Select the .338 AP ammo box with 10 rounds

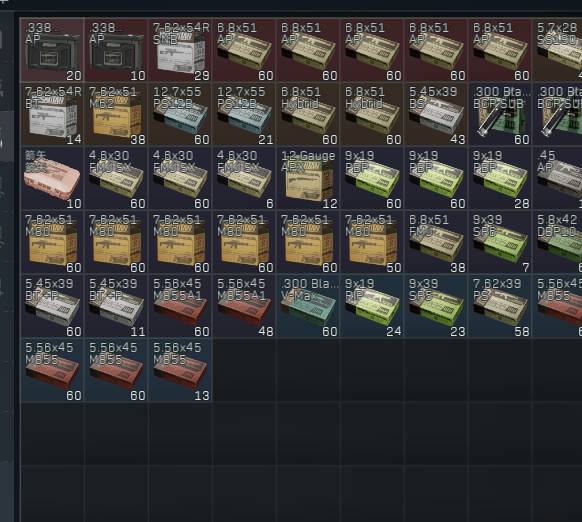point(117,50)
